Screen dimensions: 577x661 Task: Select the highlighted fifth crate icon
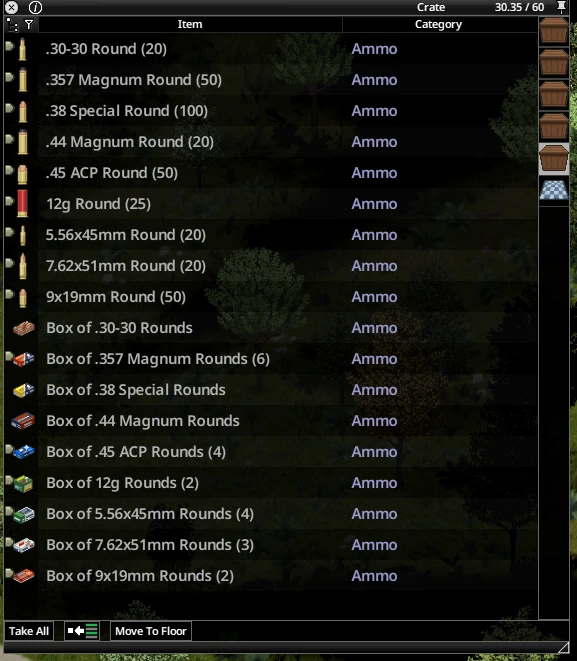coord(554,158)
